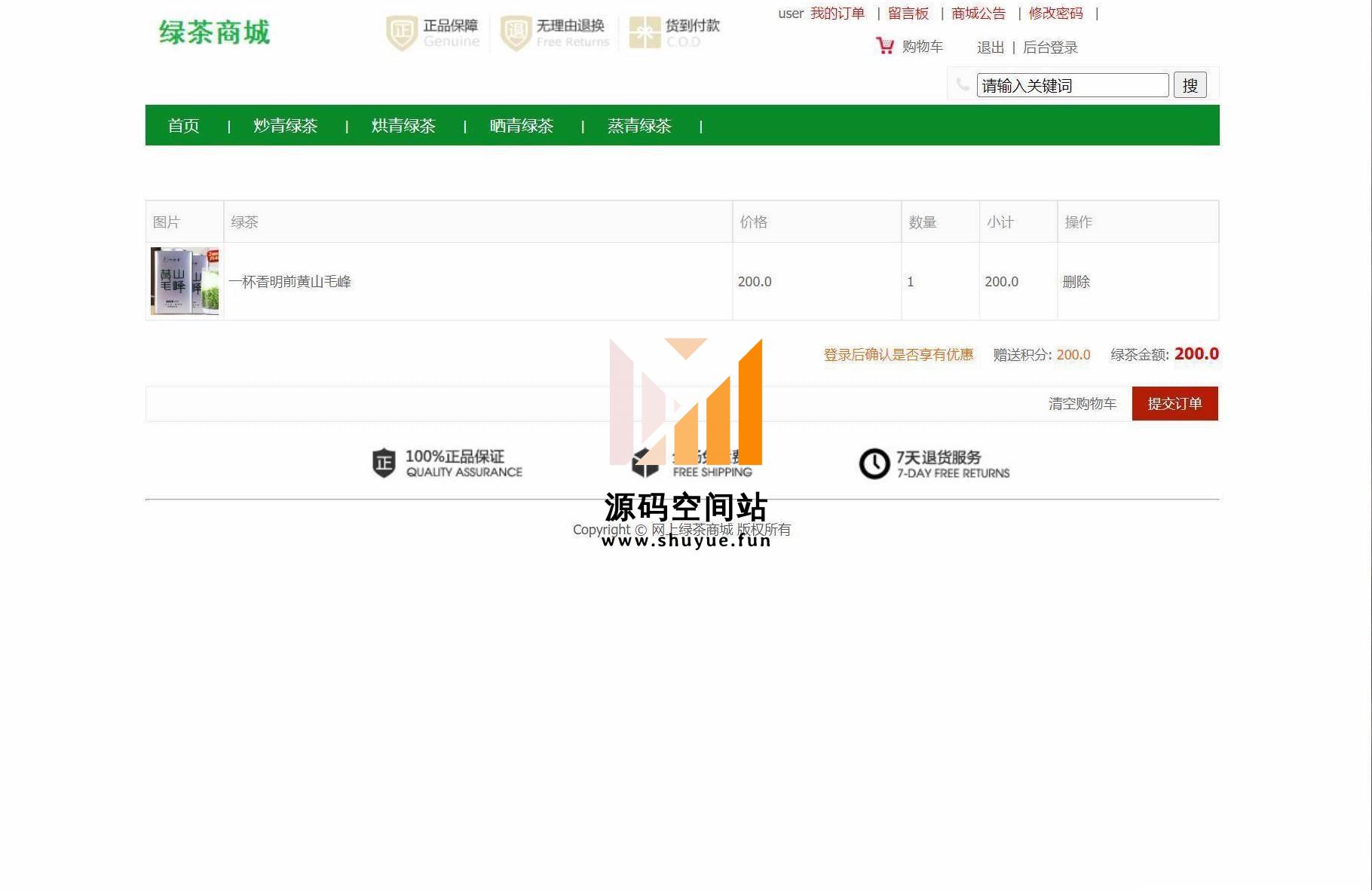Click the free shipping box icon
The width and height of the screenshot is (1372, 890).
[x=645, y=464]
